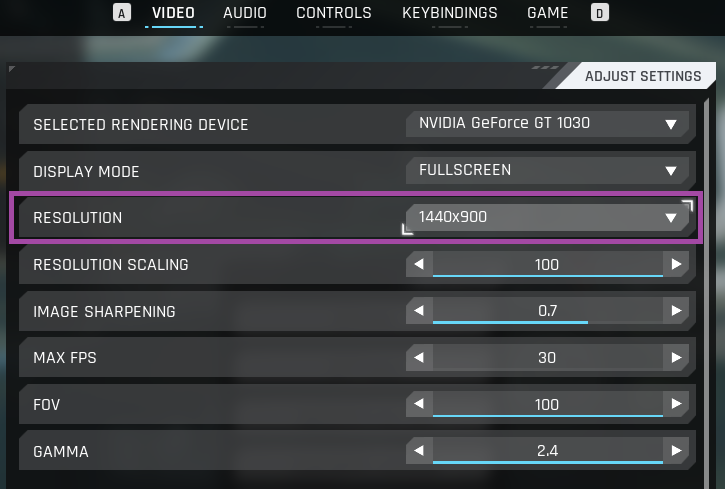The width and height of the screenshot is (725, 489).
Task: Increase Resolution Scaling with right arrow
Action: click(x=677, y=265)
